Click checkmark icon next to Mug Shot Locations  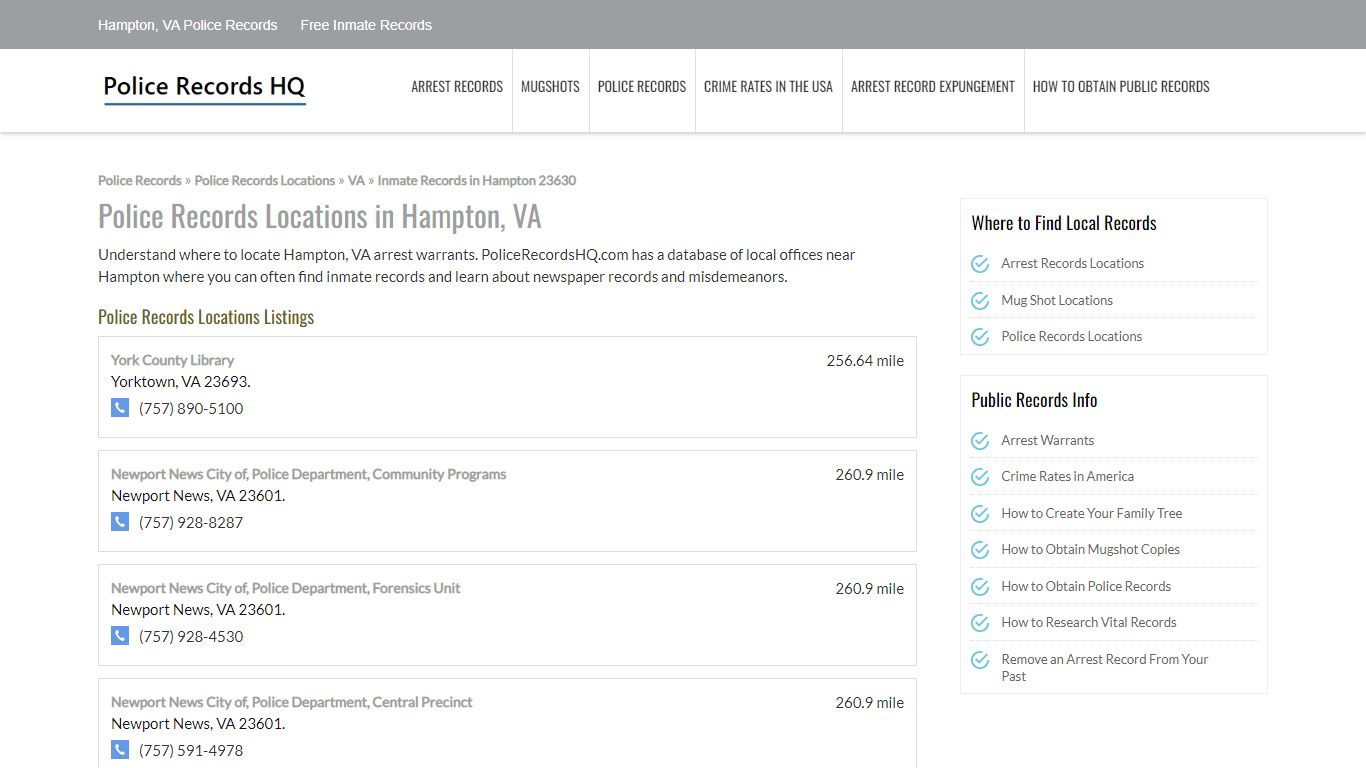(x=980, y=300)
